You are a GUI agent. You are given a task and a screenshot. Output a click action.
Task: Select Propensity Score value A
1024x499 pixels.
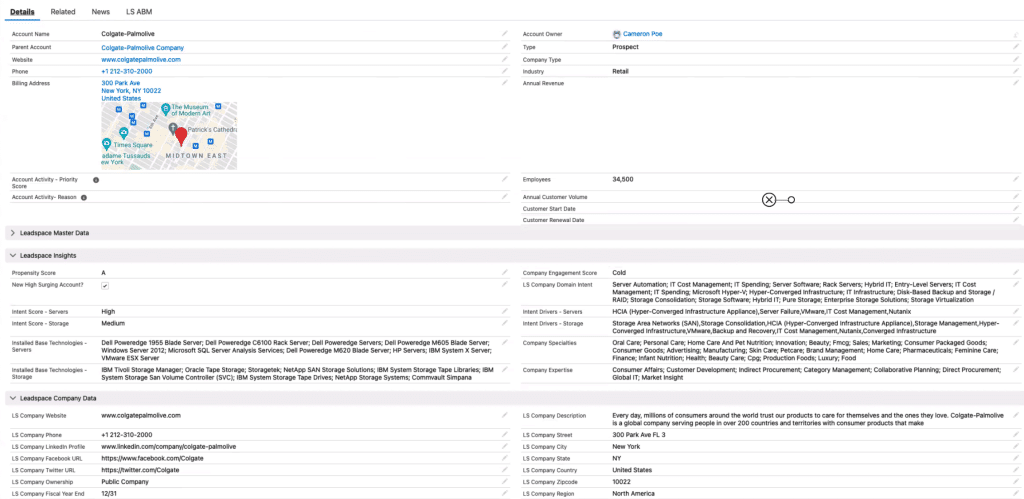[103, 272]
